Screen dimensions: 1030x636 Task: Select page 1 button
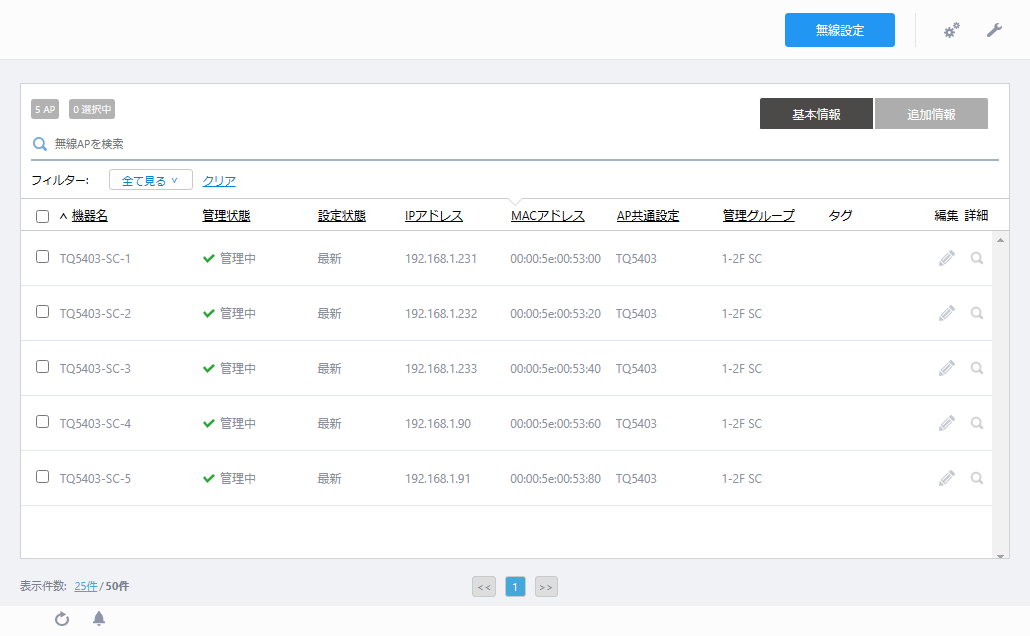coord(515,587)
